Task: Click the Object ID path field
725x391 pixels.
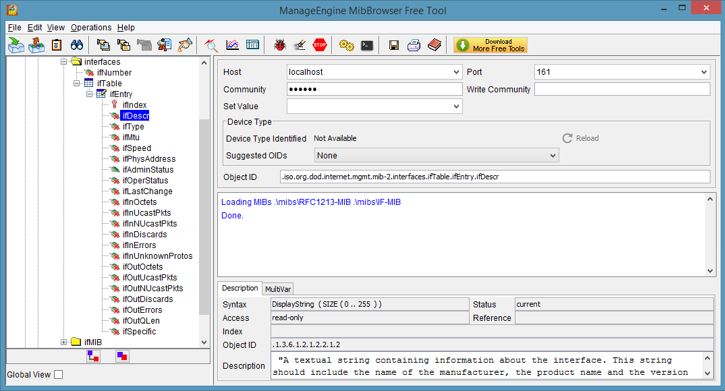Action: 495,177
